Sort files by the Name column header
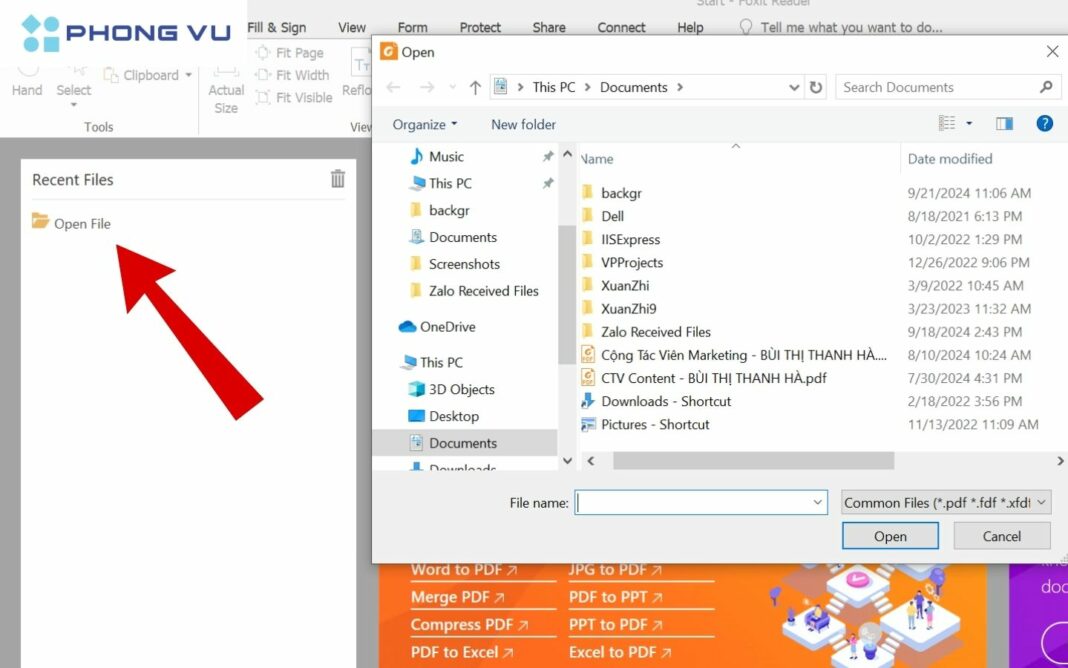 pos(597,159)
